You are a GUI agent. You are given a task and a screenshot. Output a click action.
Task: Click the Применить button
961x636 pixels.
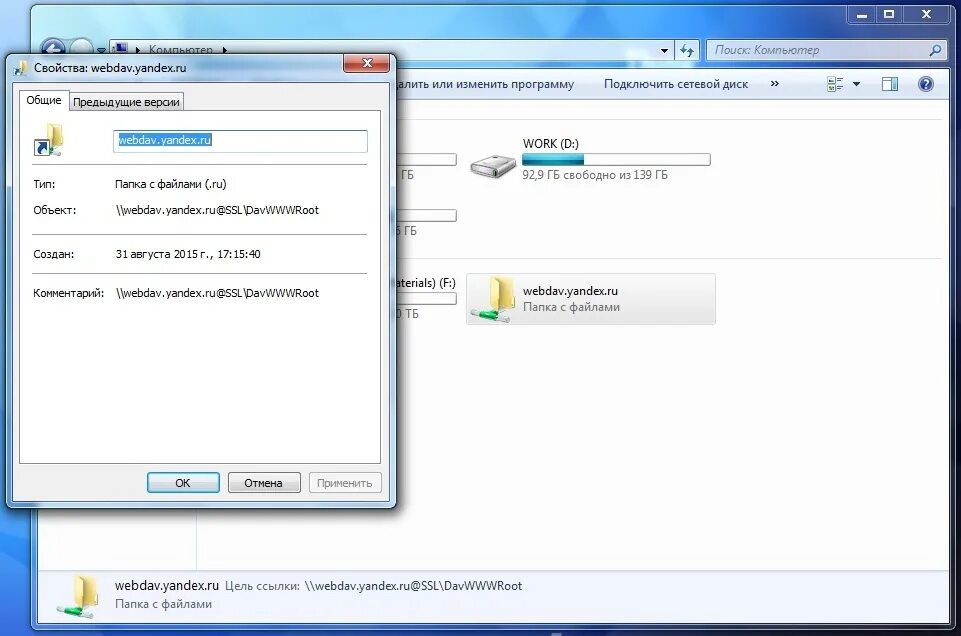pyautogui.click(x=344, y=482)
